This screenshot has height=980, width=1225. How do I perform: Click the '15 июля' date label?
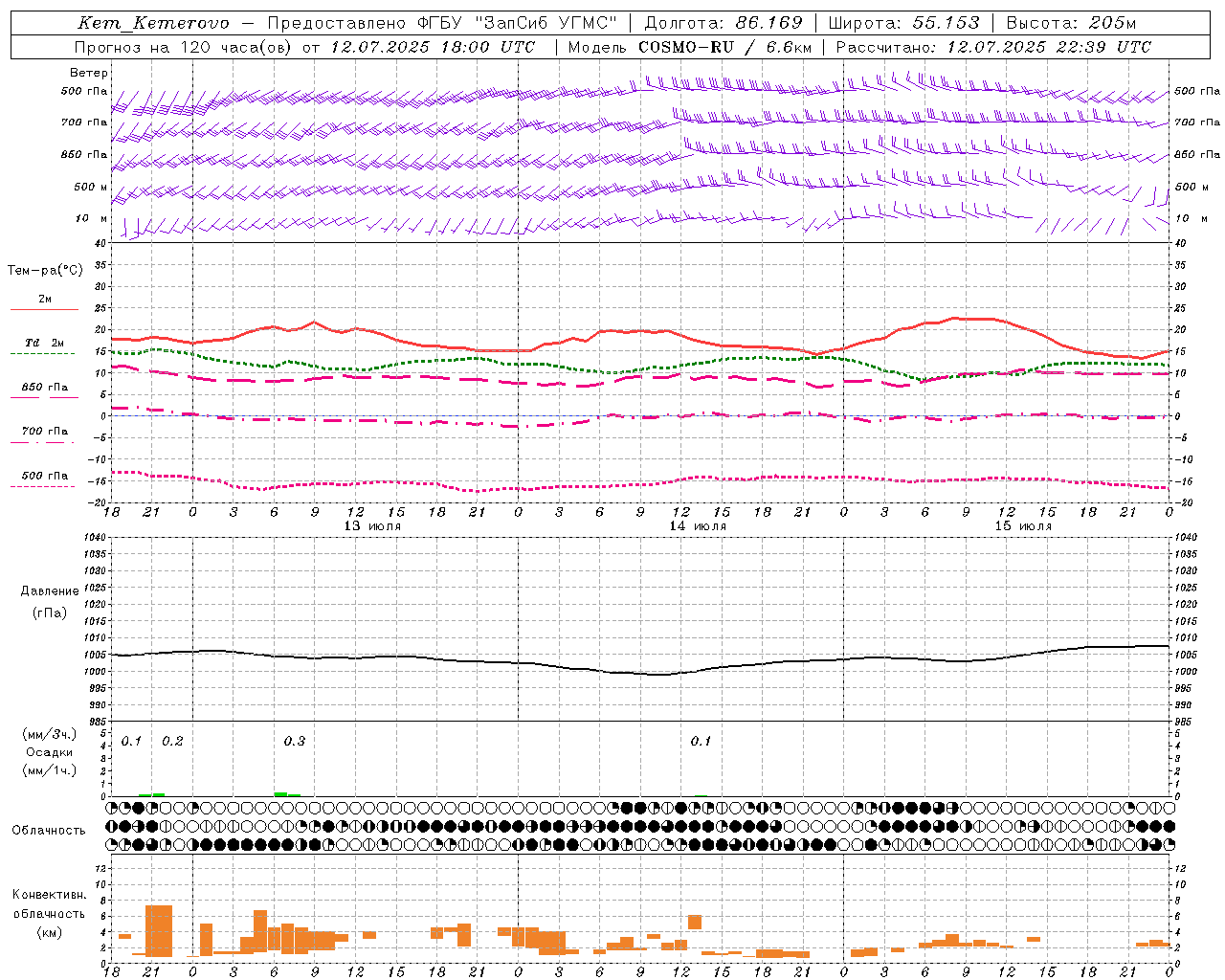1023,526
